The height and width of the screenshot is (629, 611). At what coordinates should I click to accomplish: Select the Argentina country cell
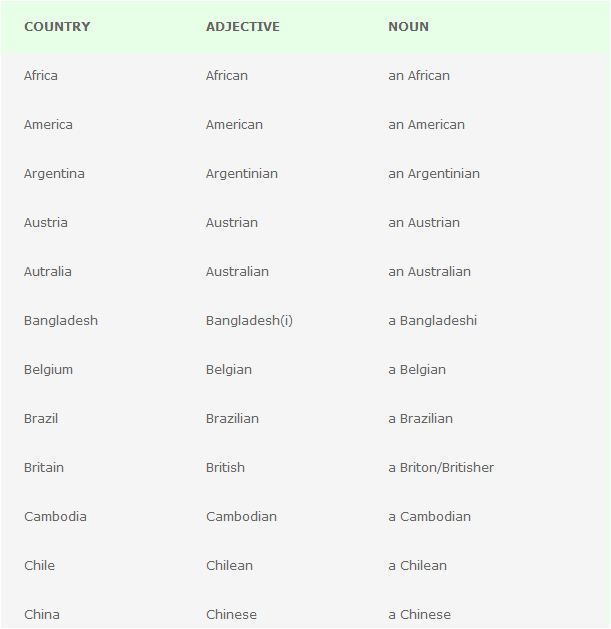click(54, 174)
